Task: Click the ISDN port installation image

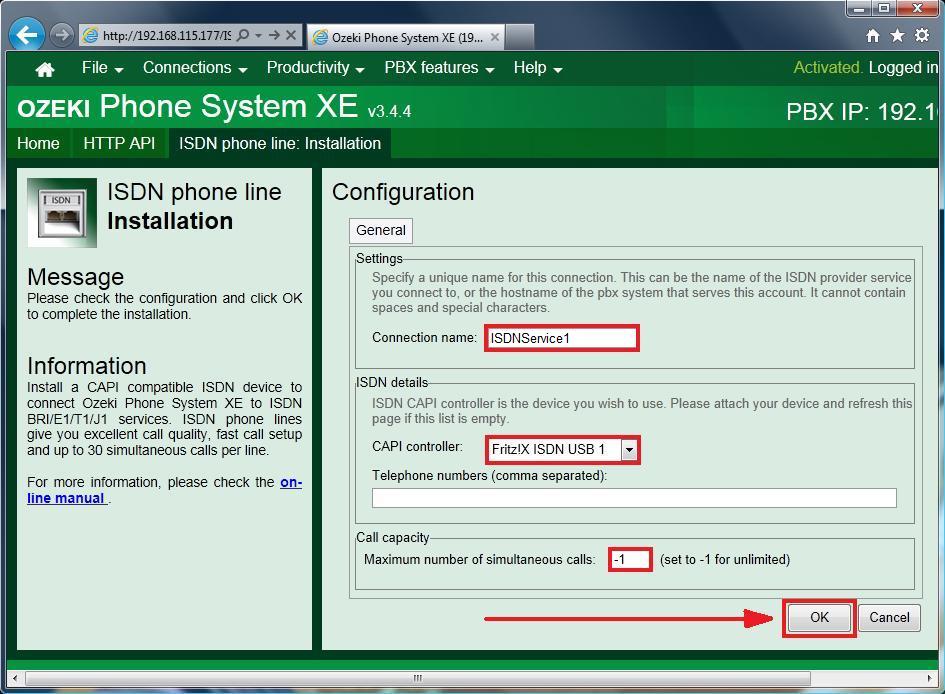Action: (62, 213)
